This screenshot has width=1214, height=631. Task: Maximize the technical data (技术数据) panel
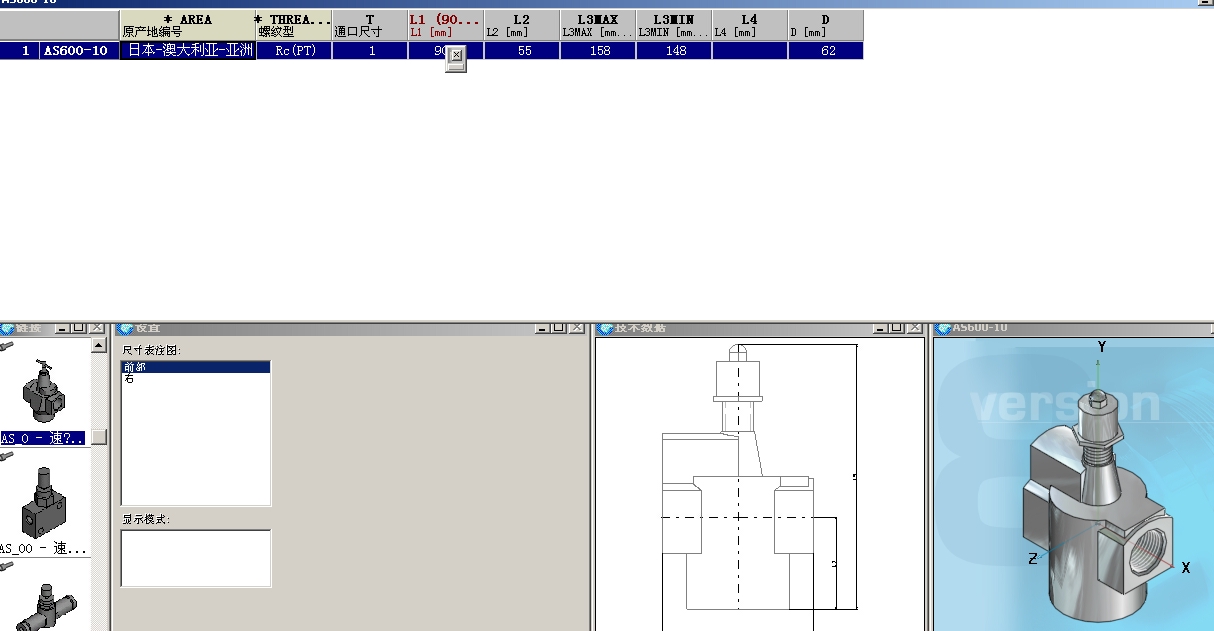pyautogui.click(x=897, y=328)
